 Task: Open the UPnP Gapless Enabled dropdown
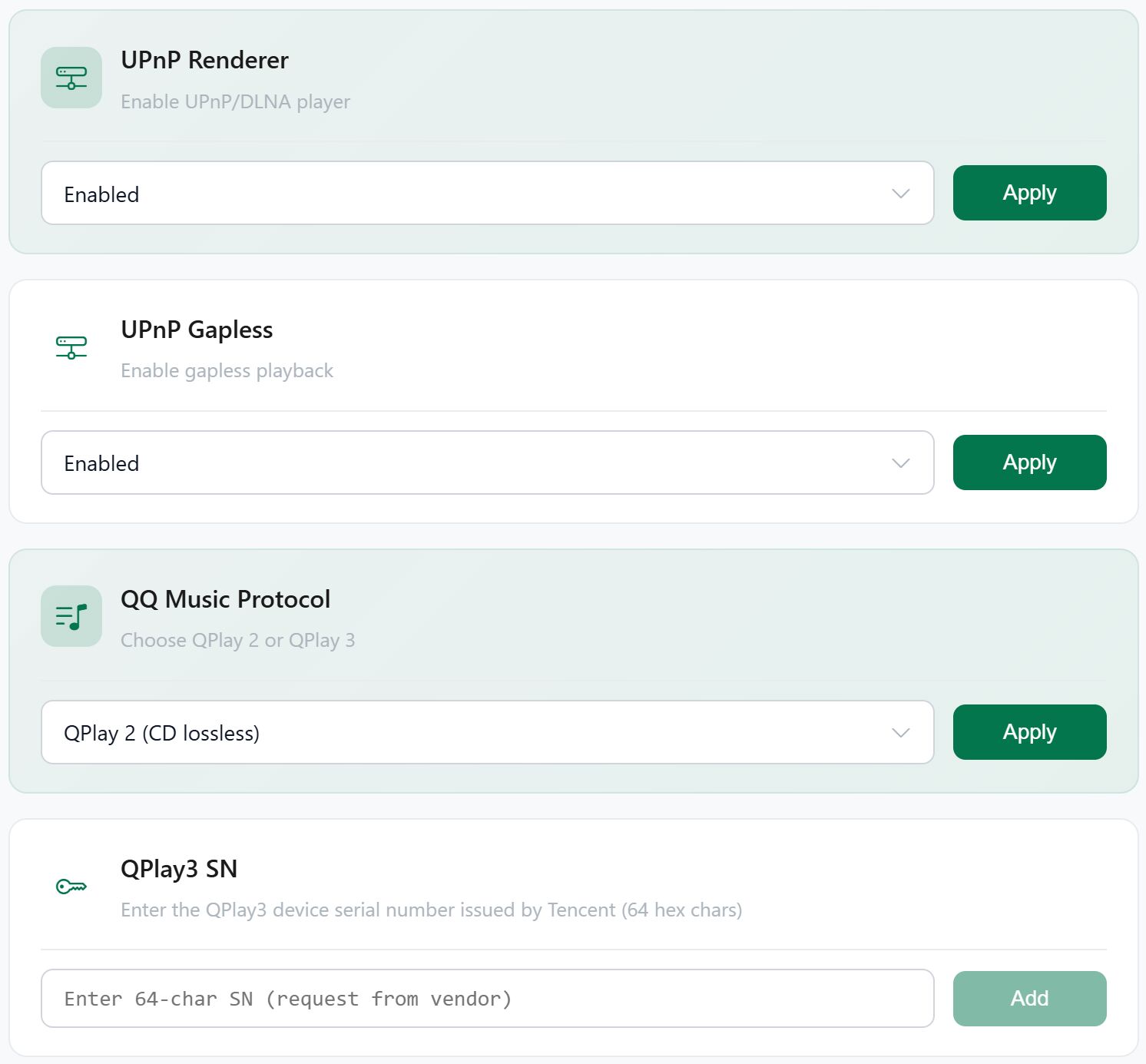(487, 462)
